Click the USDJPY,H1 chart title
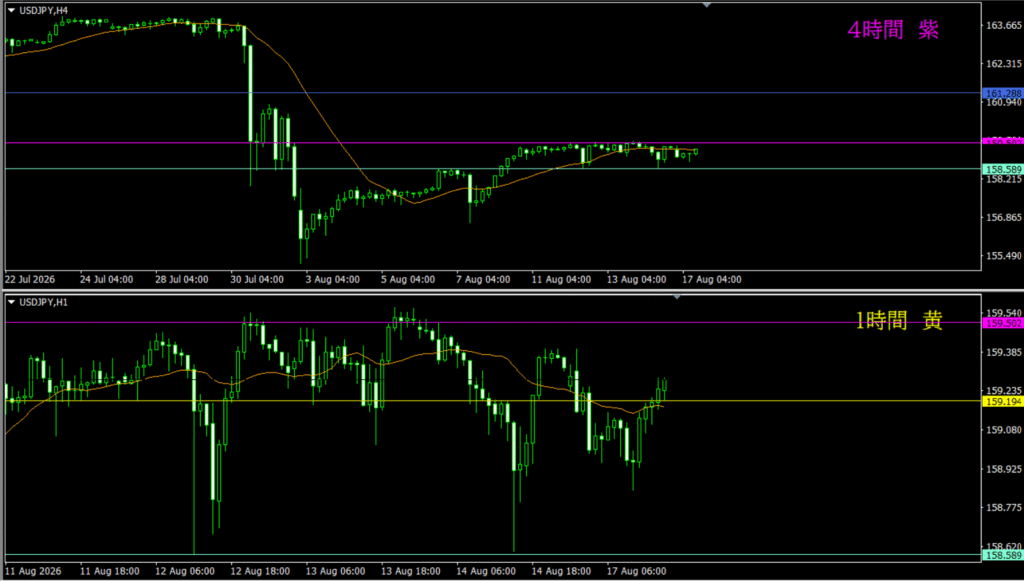Image resolution: width=1024 pixels, height=581 pixels. pyautogui.click(x=43, y=302)
